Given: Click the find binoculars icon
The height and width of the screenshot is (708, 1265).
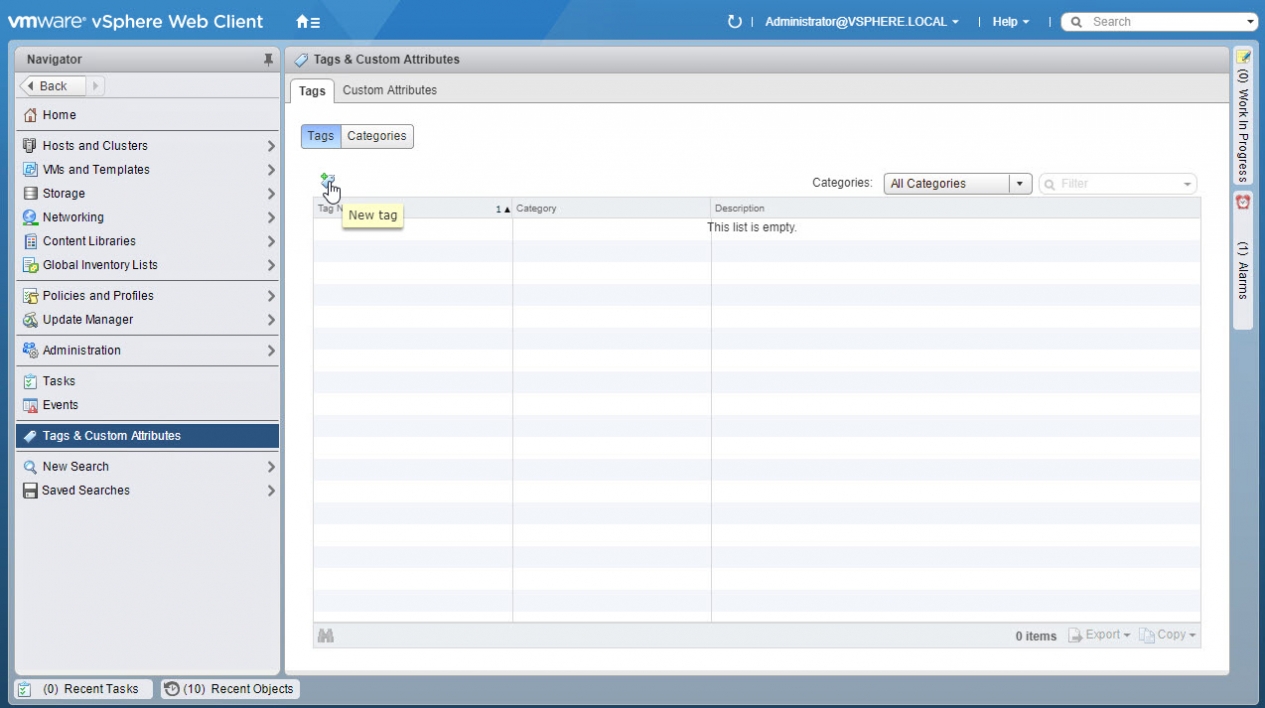Looking at the screenshot, I should tap(325, 636).
